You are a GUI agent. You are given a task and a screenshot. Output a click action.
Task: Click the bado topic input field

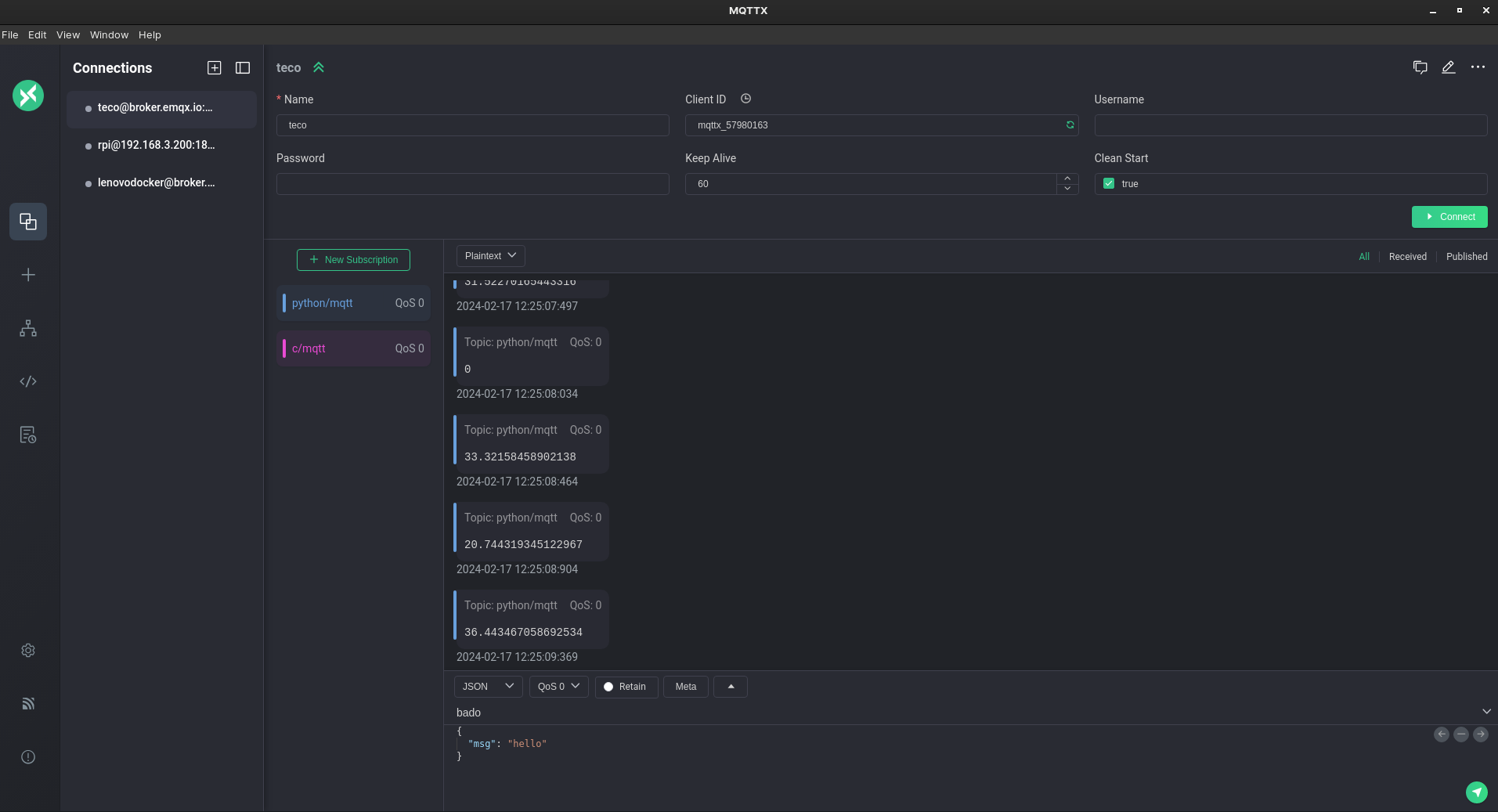click(965, 713)
